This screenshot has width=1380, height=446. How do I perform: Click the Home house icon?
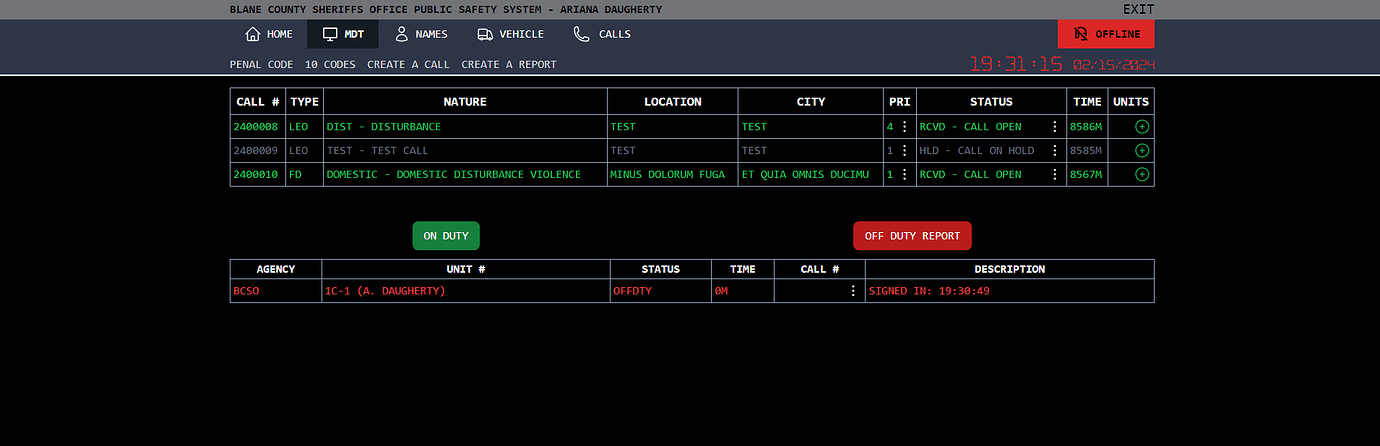[253, 34]
